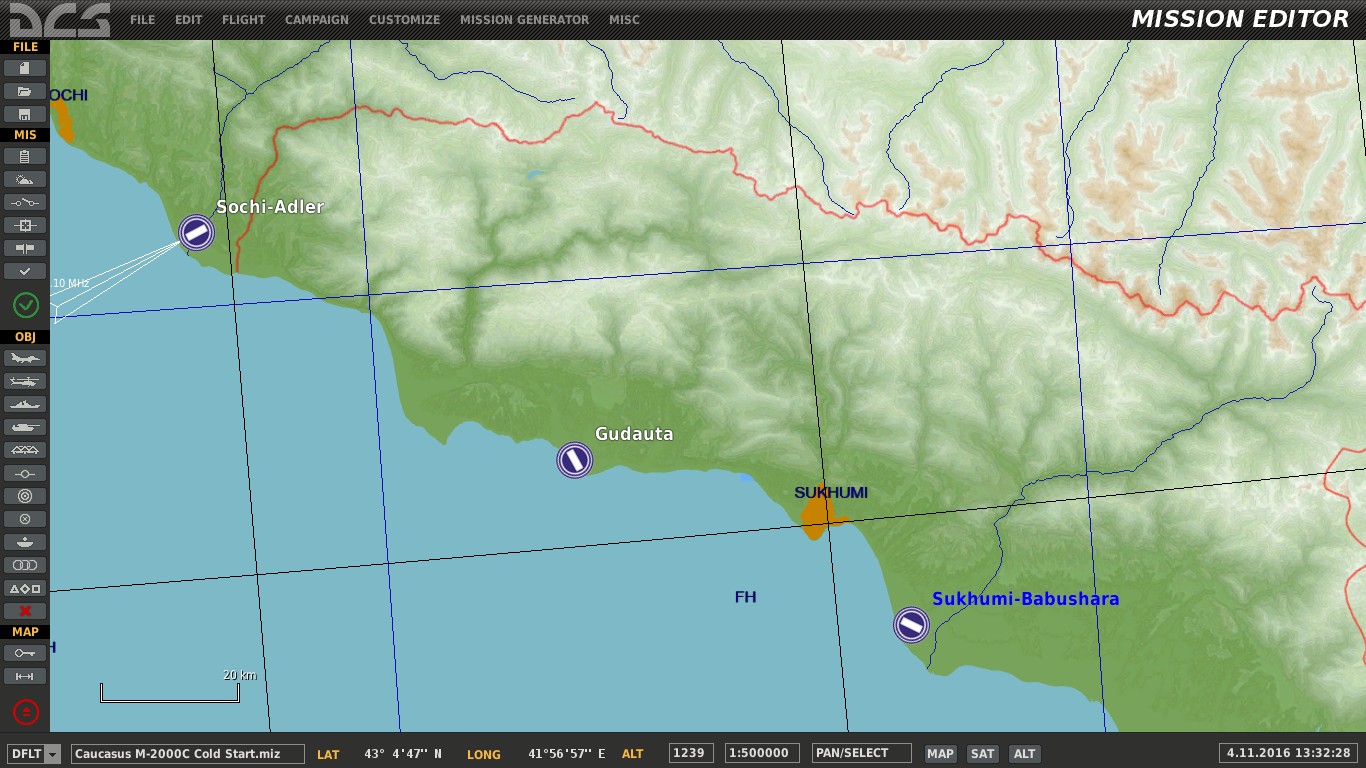Select the Sukhumi-Babushara airfield marker

point(911,625)
